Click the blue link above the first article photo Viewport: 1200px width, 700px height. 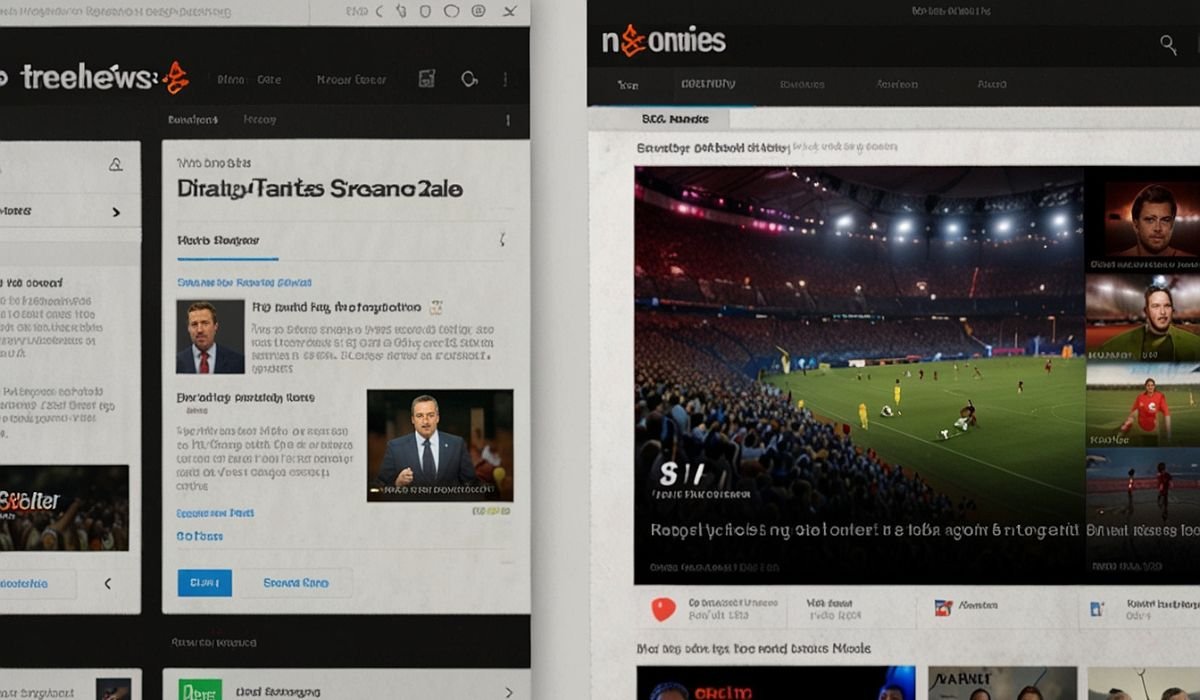[x=244, y=283]
